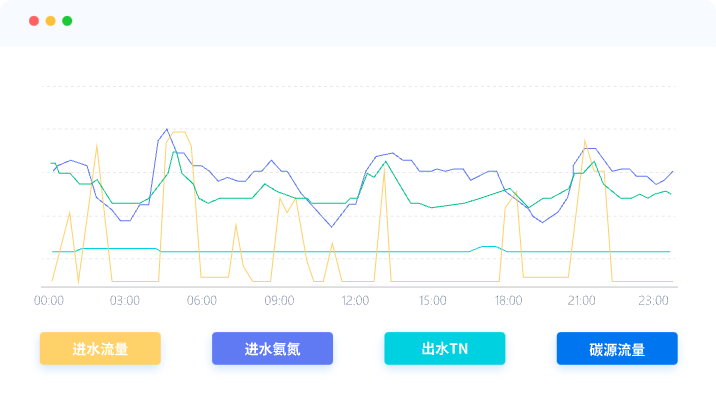Click the purple line peak near 05:00
716x411 pixels.
(x=167, y=130)
